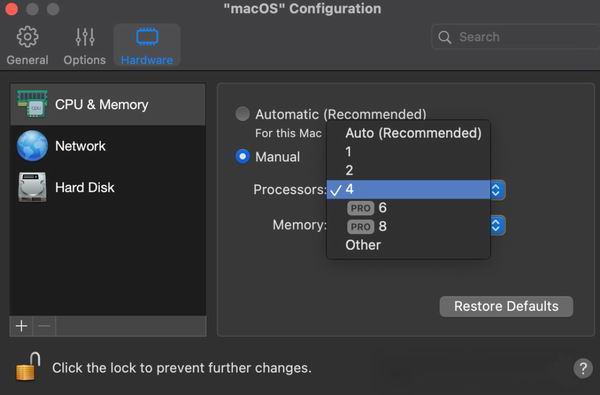The height and width of the screenshot is (395, 600).
Task: Expand the Memory dropdown arrows
Action: [x=496, y=225]
